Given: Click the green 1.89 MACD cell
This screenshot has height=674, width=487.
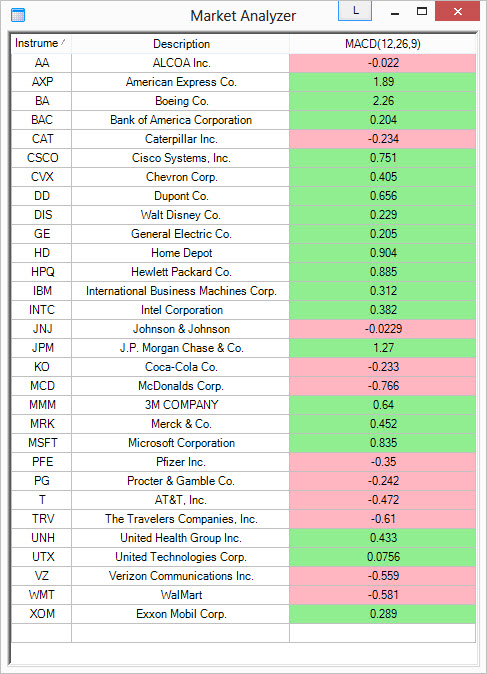Looking at the screenshot, I should coord(383,82).
